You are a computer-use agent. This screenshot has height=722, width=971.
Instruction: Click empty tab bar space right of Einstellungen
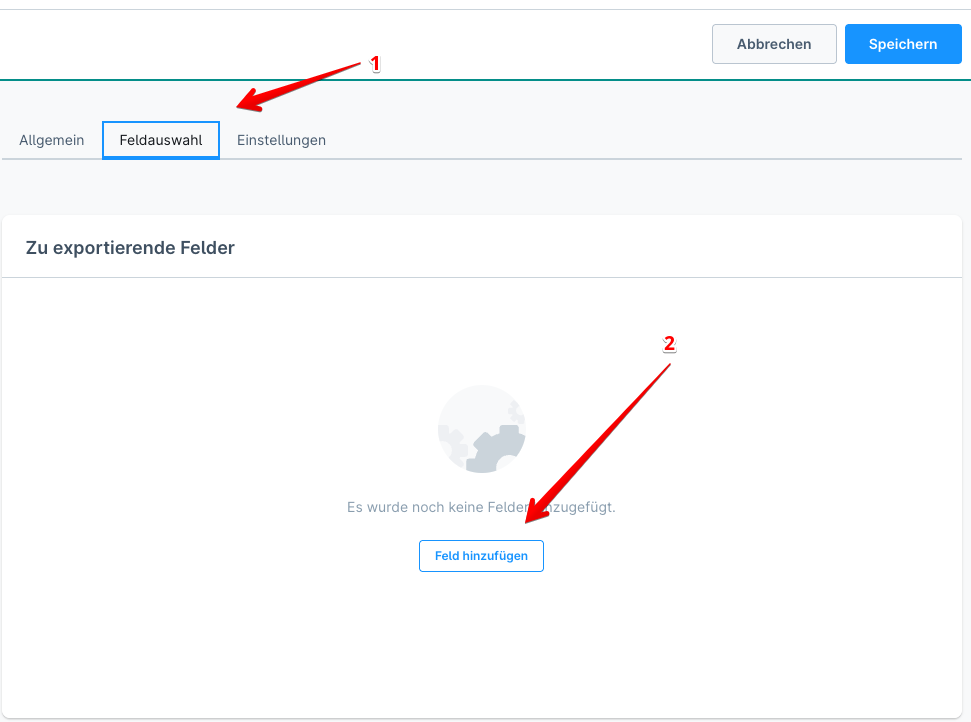click(640, 140)
